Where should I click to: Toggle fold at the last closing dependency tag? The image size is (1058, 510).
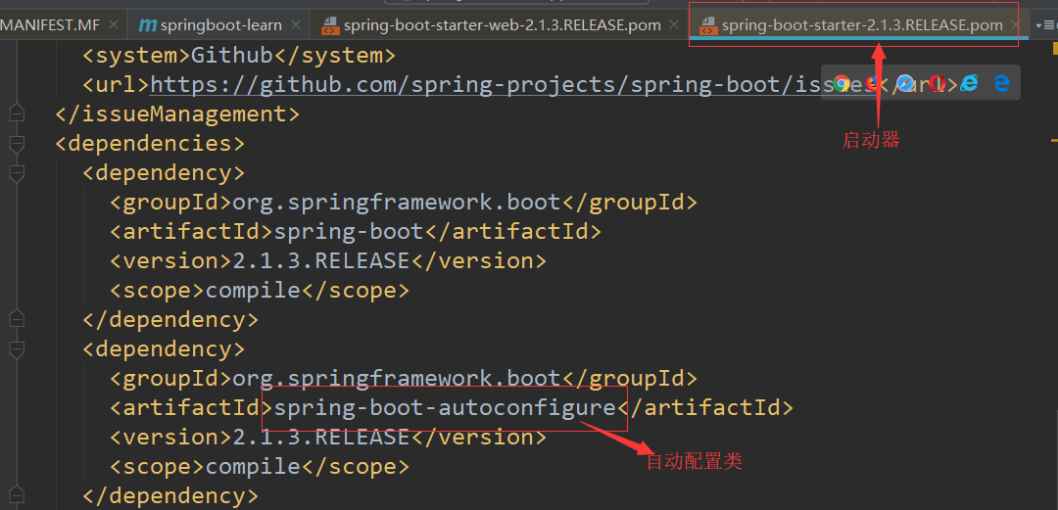(x=17, y=496)
